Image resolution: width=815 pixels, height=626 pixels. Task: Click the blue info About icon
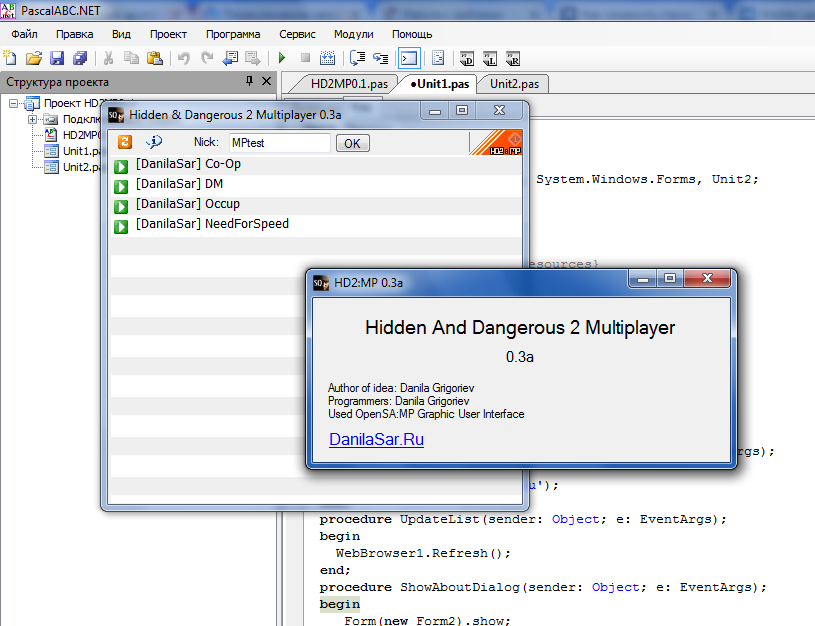[154, 142]
